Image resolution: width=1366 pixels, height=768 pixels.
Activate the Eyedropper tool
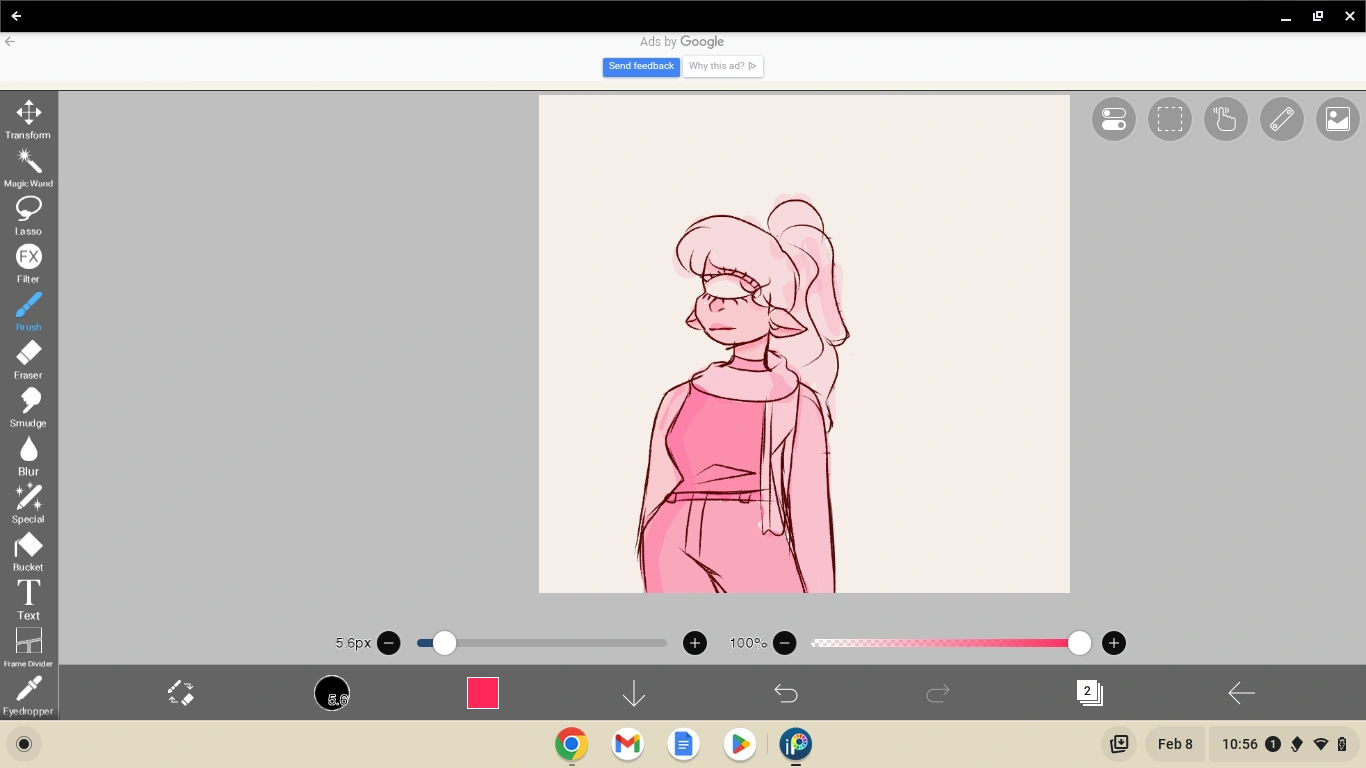(28, 689)
